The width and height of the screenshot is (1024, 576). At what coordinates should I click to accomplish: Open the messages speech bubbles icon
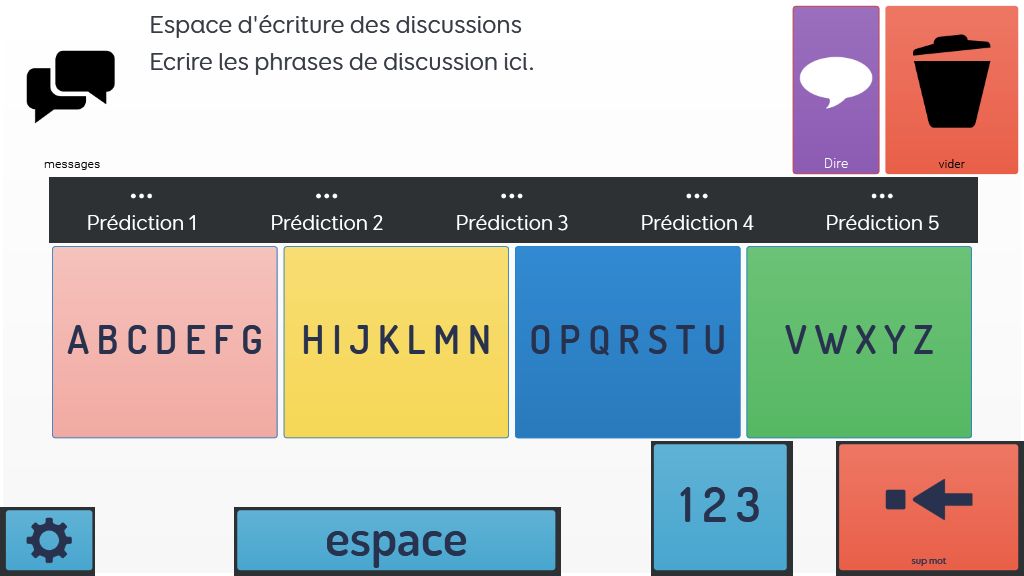pyautogui.click(x=70, y=86)
